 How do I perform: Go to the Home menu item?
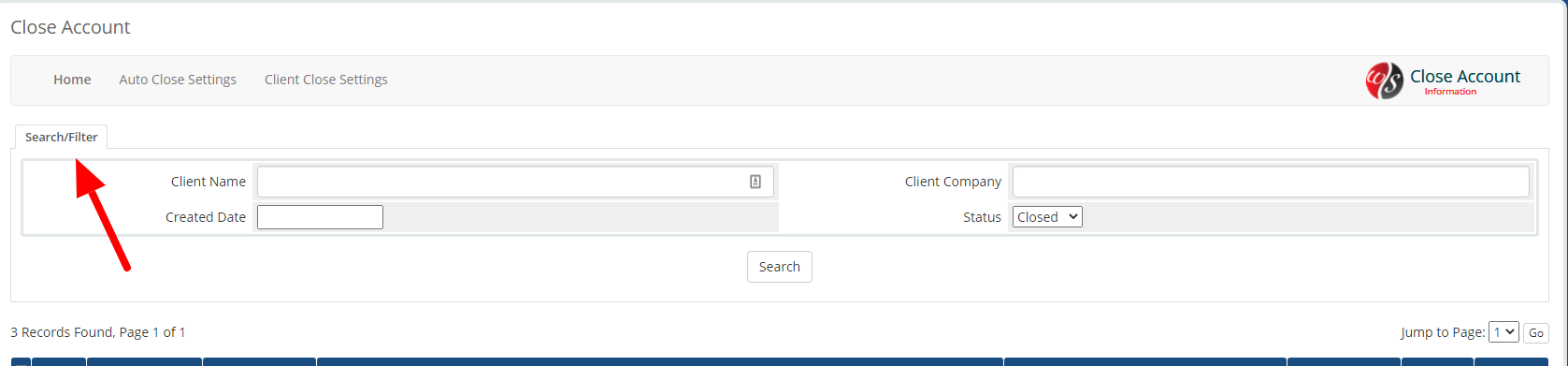72,80
